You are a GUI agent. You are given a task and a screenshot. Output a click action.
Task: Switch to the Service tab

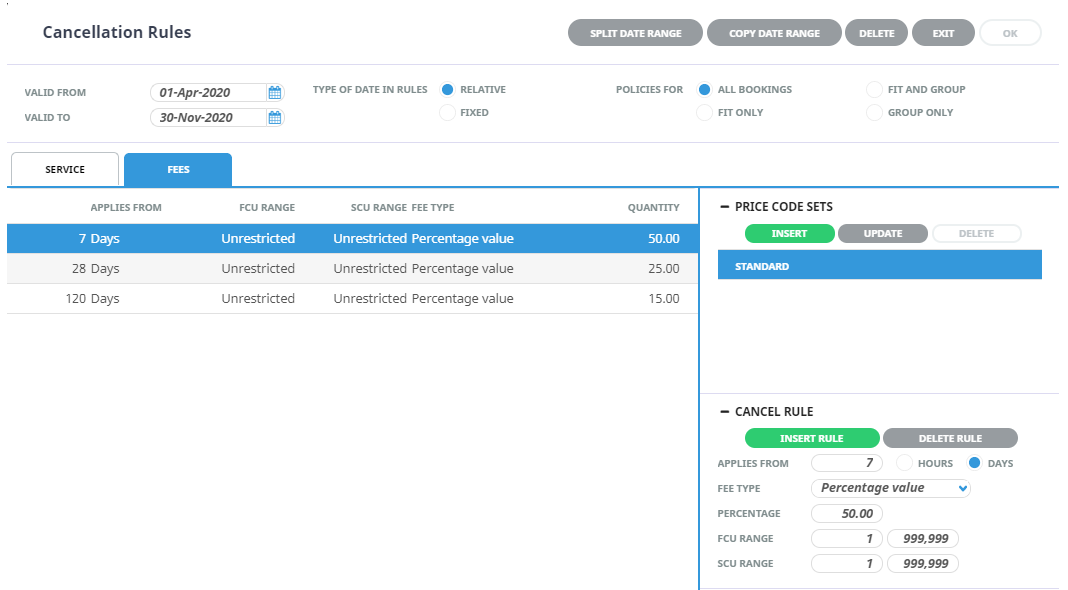coord(65,170)
